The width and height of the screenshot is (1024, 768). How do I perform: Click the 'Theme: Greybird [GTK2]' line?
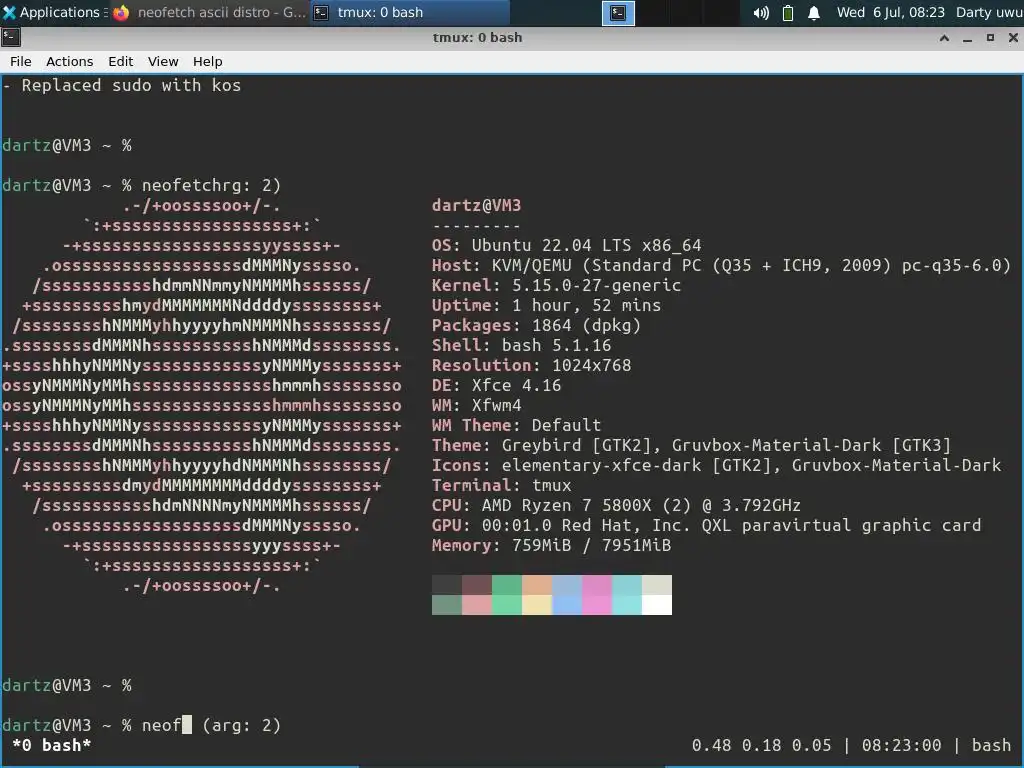(x=692, y=445)
